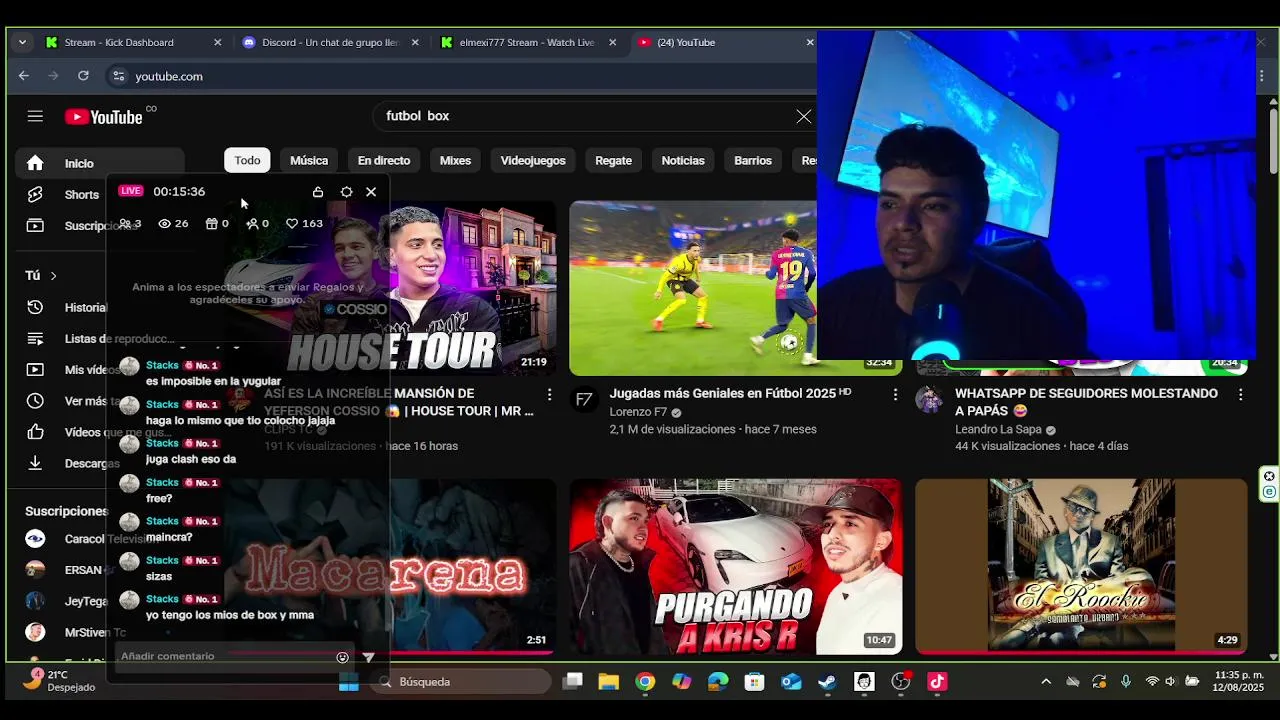Select the Todo filter chip
This screenshot has height=720, width=1280.
[247, 160]
